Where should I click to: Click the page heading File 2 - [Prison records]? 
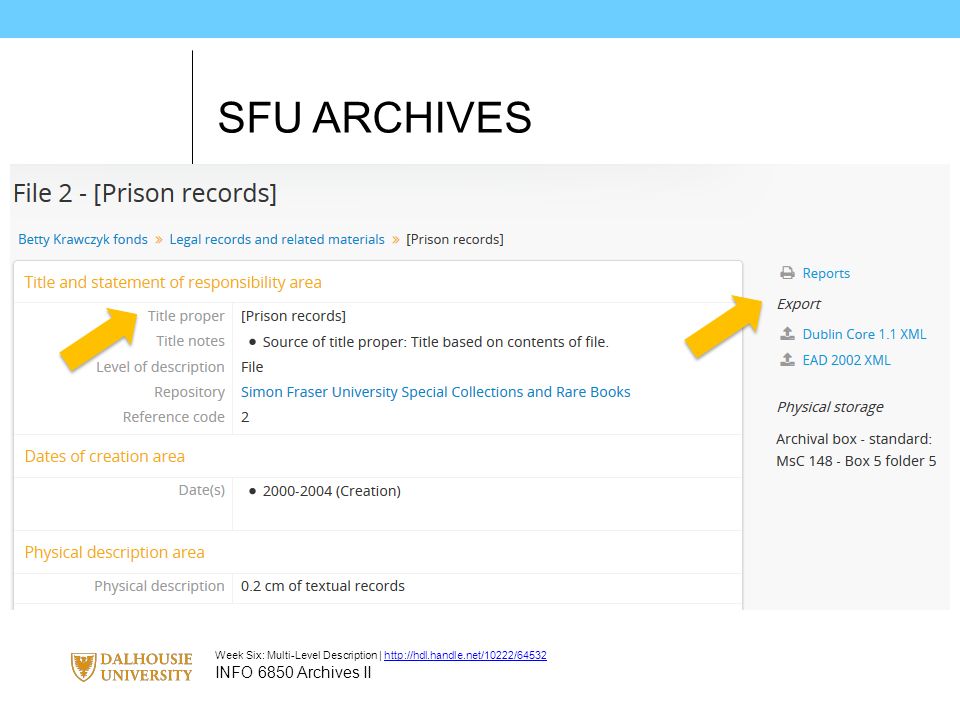point(145,193)
